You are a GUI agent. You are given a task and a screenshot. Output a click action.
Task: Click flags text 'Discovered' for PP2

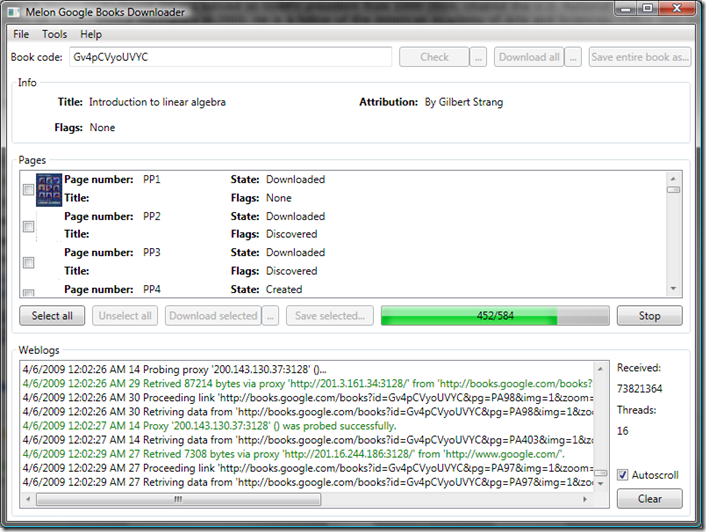292,234
